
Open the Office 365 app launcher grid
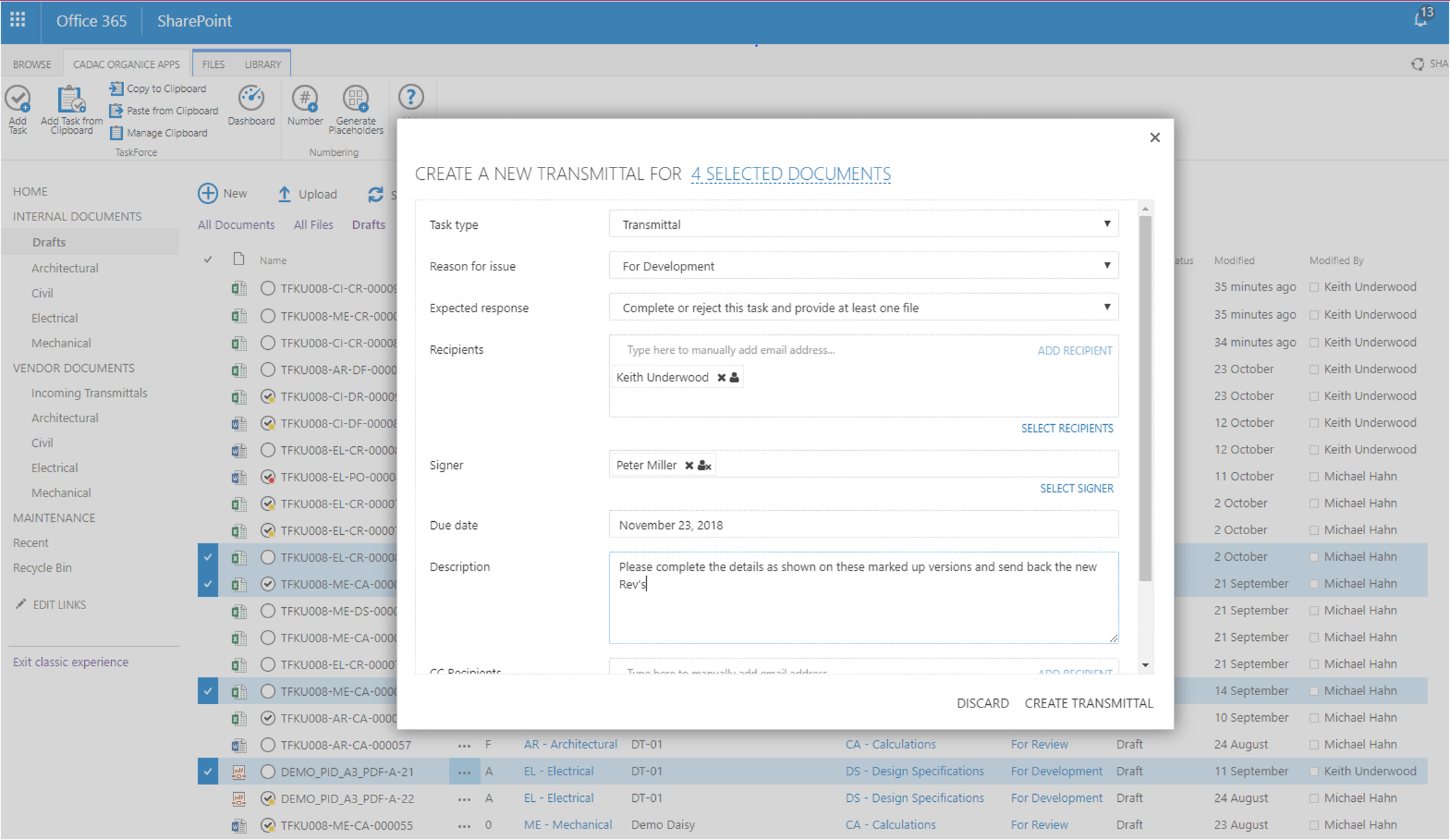click(18, 20)
